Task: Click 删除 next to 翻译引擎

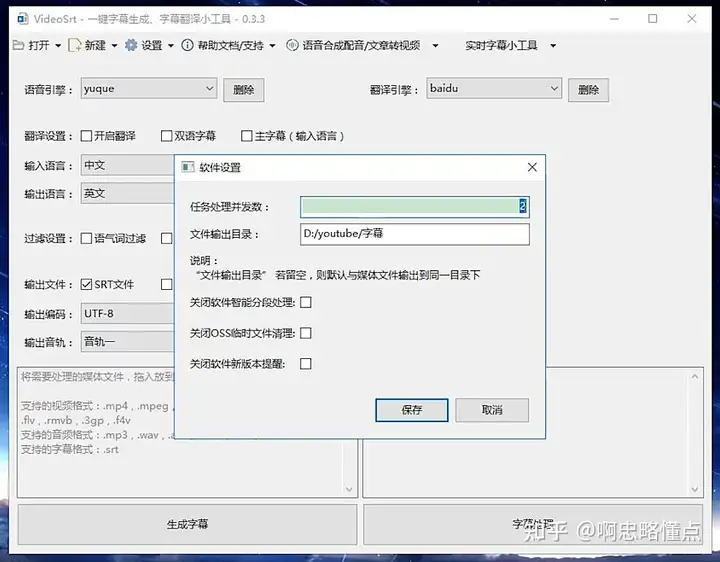Action: 589,90
